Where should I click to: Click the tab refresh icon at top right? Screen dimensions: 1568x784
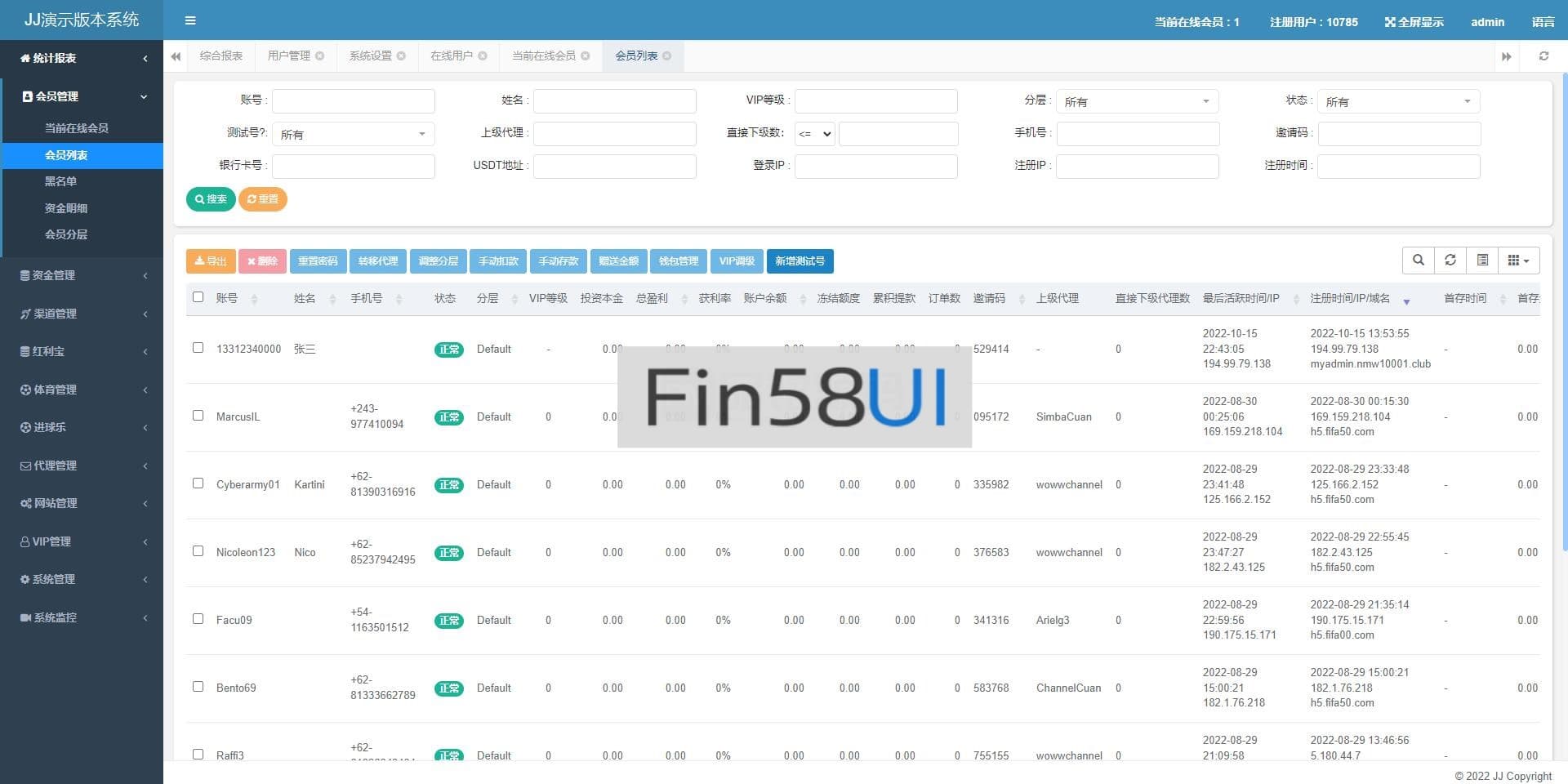coord(1543,56)
